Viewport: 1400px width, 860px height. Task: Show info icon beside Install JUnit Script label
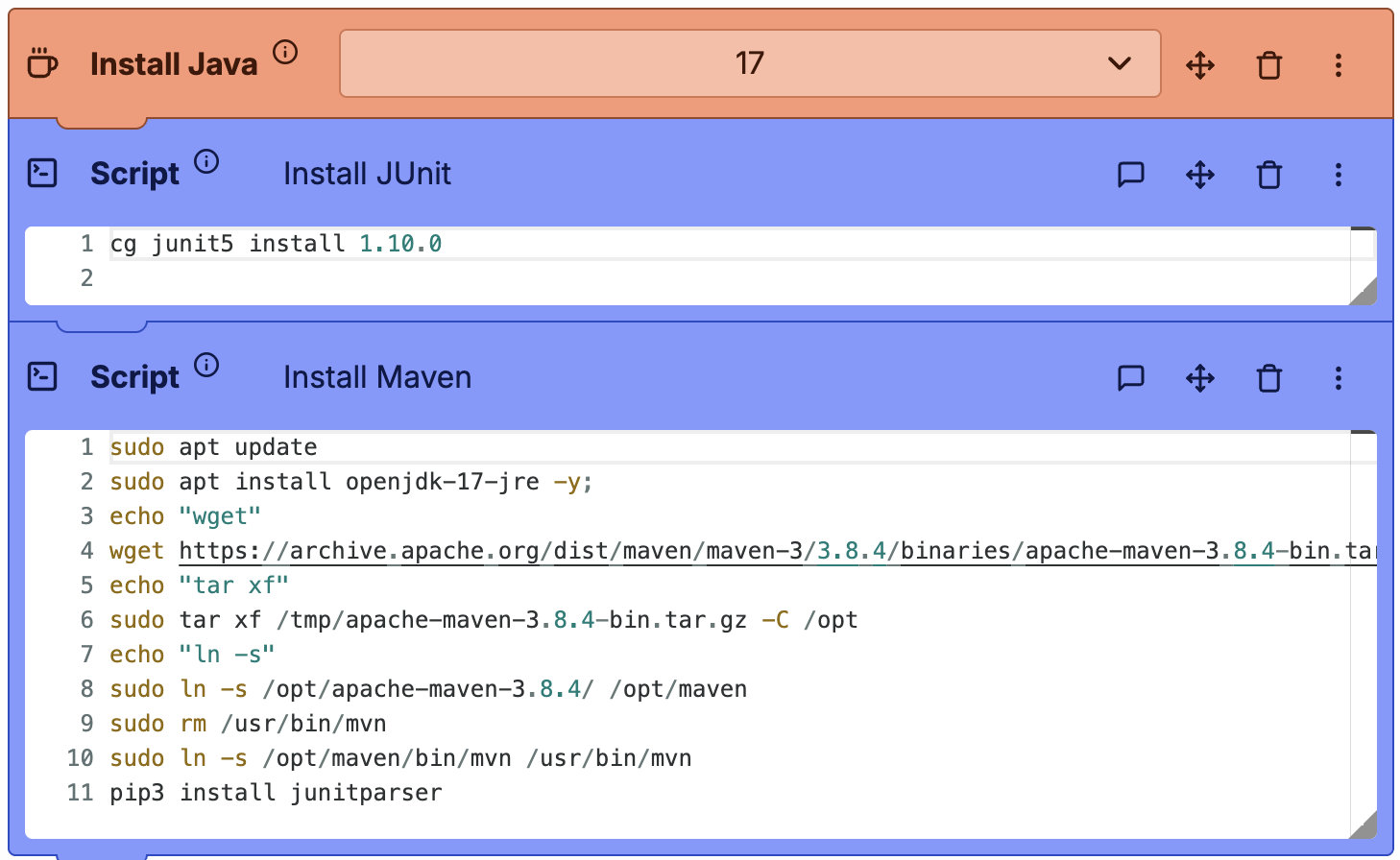206,161
